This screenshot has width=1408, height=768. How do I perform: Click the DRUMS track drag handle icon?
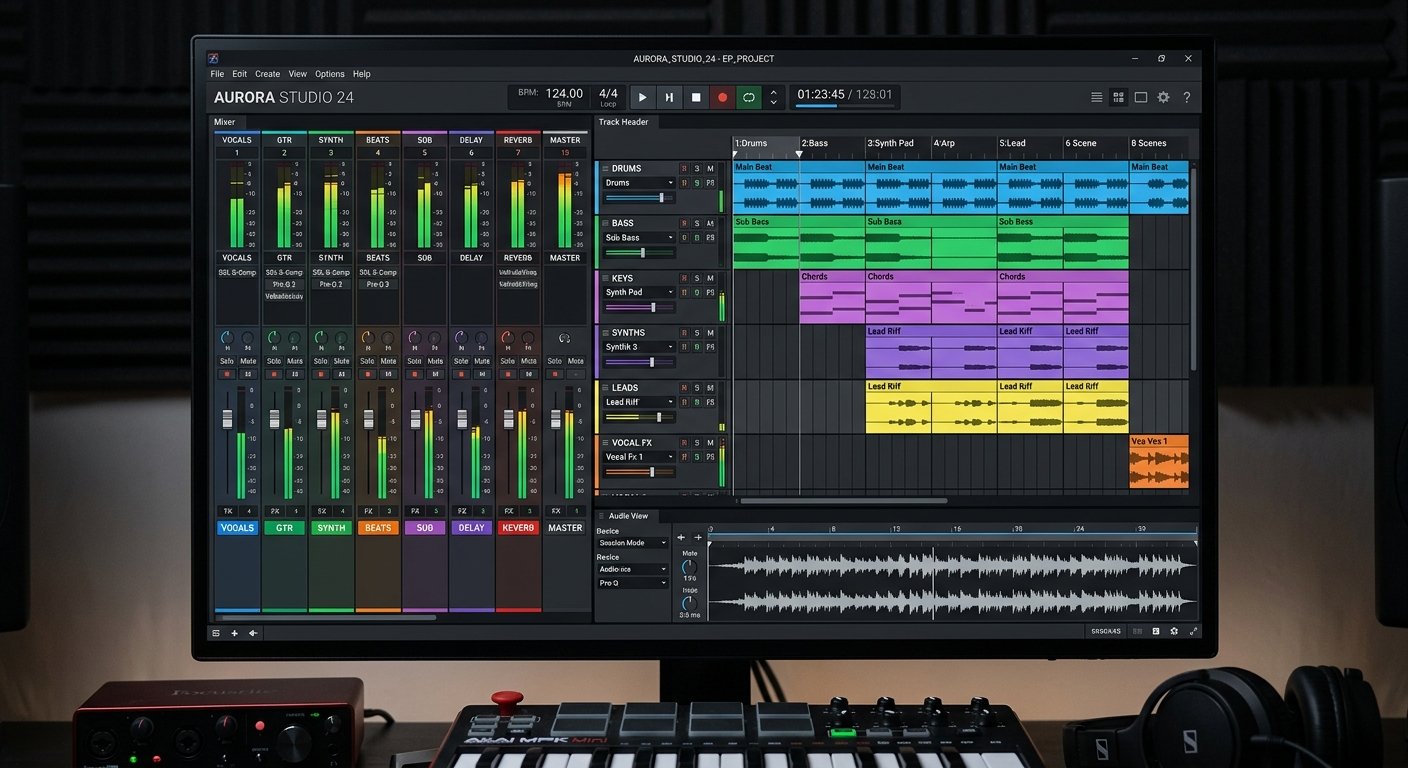tap(605, 168)
